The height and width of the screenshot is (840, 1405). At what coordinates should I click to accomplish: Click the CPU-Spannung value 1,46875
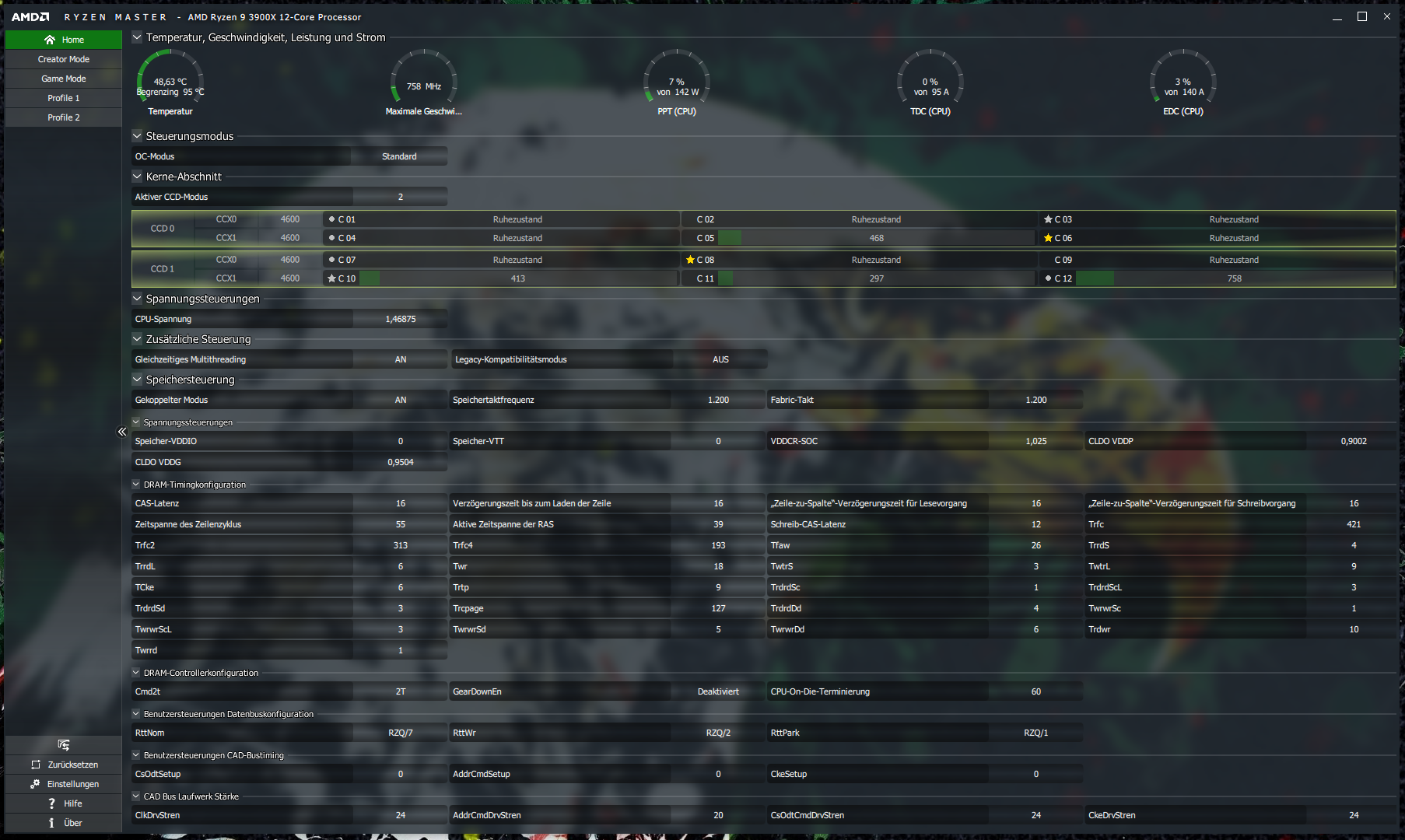coord(401,319)
